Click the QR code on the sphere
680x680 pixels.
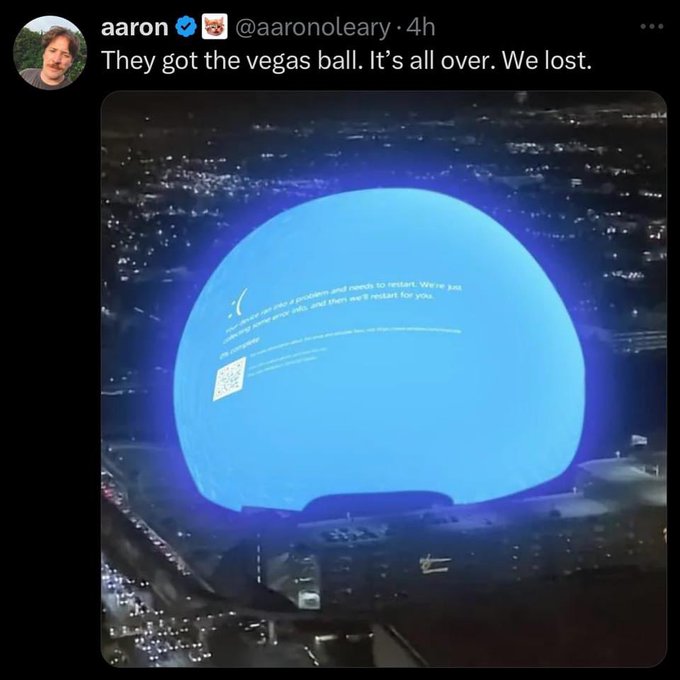pos(229,379)
